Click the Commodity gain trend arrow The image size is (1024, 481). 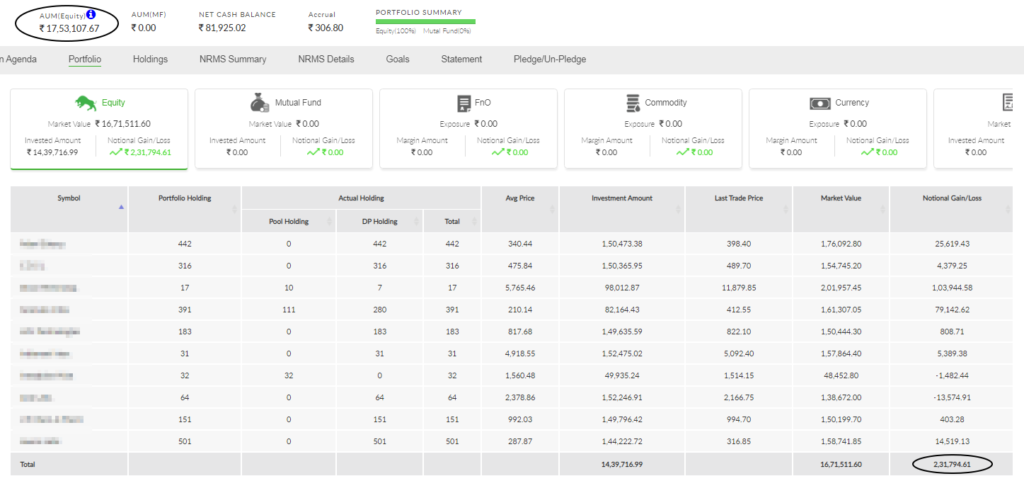click(682, 152)
